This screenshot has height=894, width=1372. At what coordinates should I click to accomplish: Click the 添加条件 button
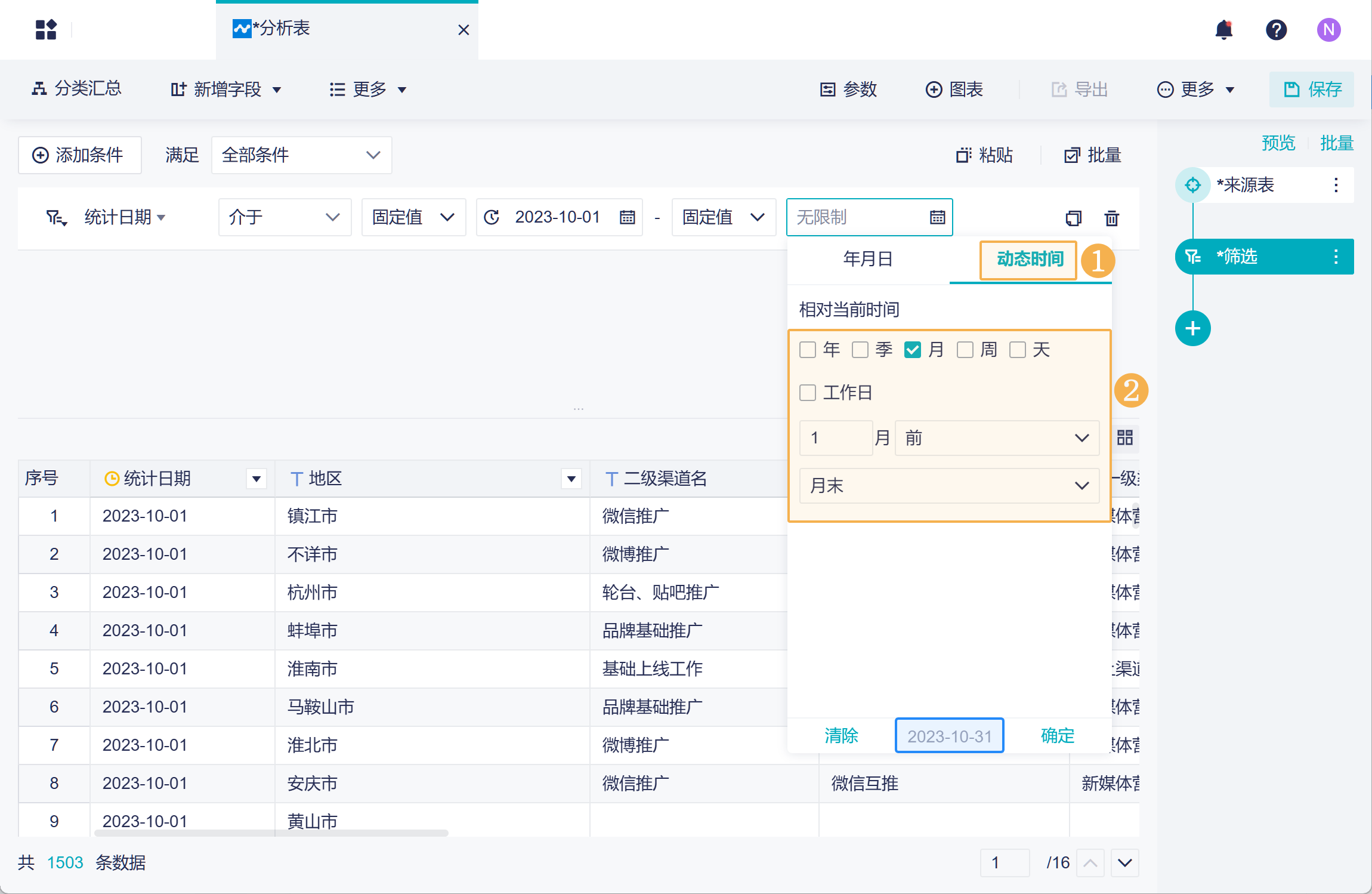click(79, 155)
